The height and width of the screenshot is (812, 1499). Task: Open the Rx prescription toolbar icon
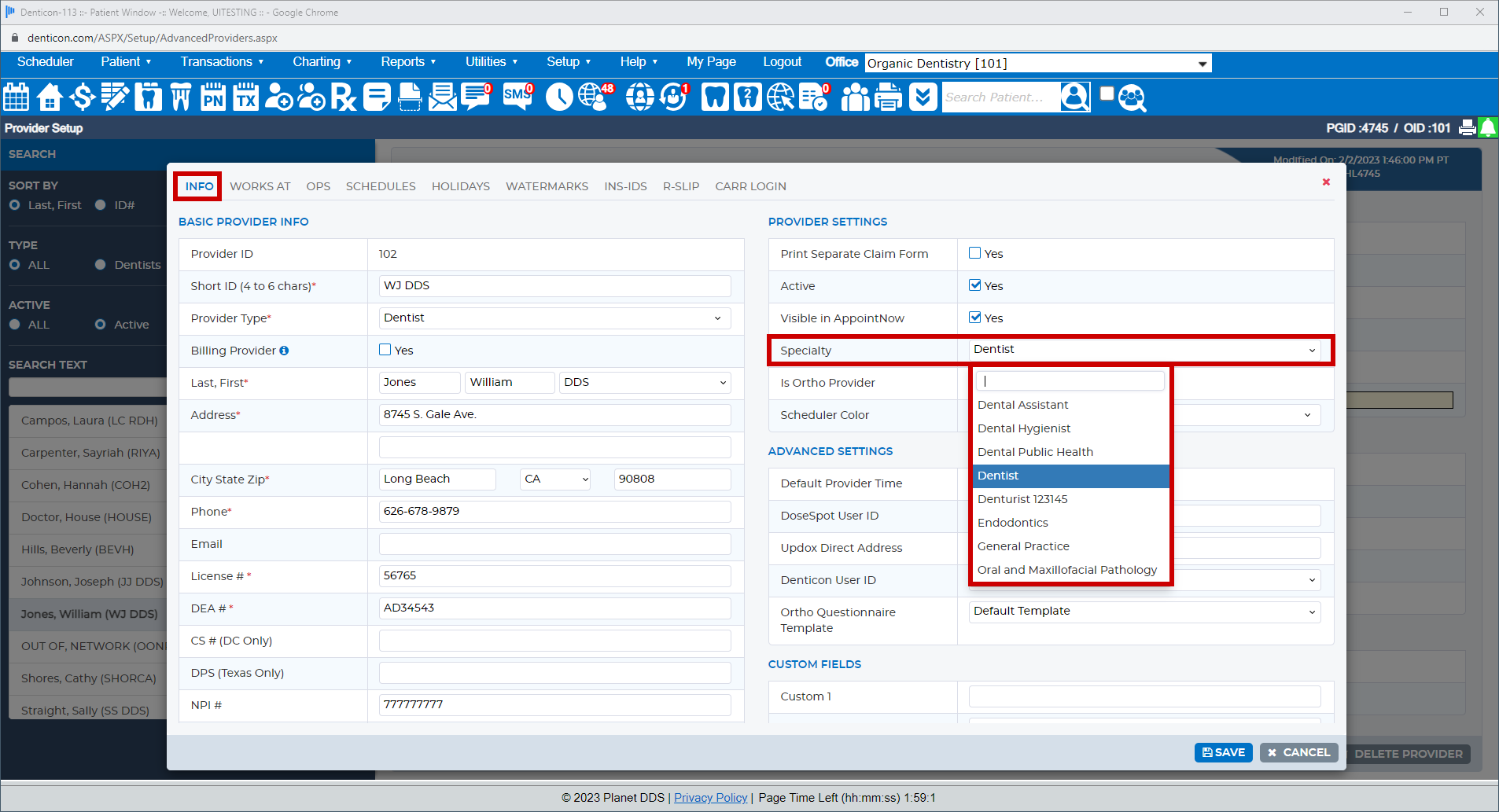pyautogui.click(x=344, y=97)
